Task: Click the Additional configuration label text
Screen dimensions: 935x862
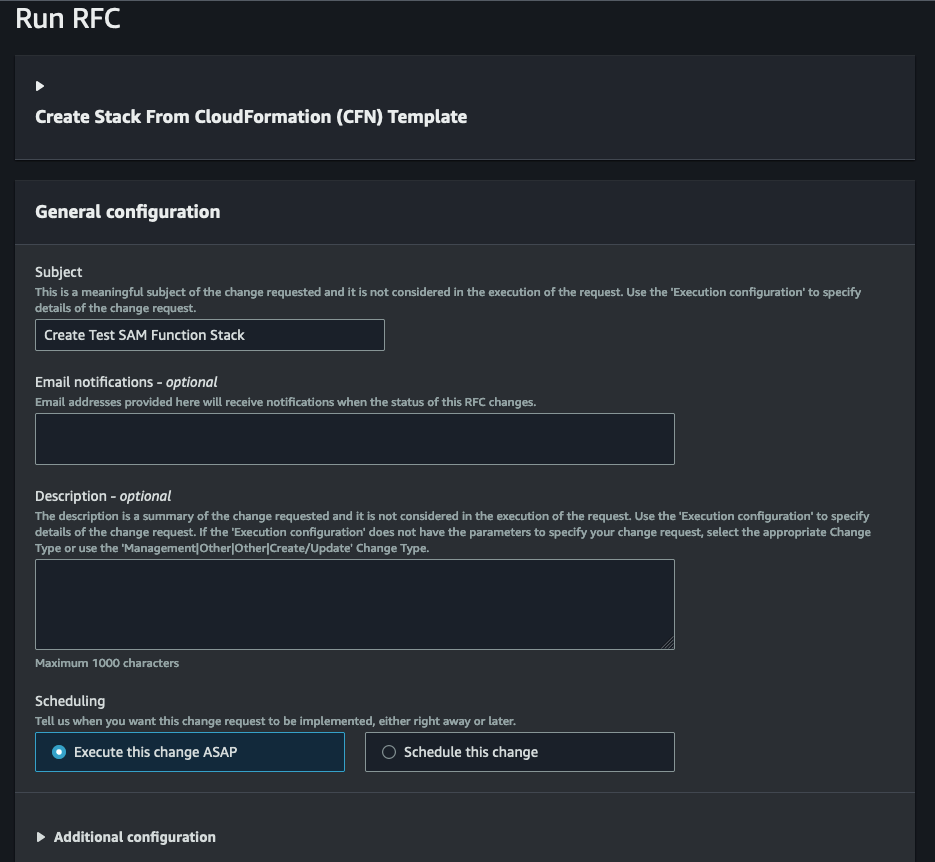Action: tap(135, 837)
